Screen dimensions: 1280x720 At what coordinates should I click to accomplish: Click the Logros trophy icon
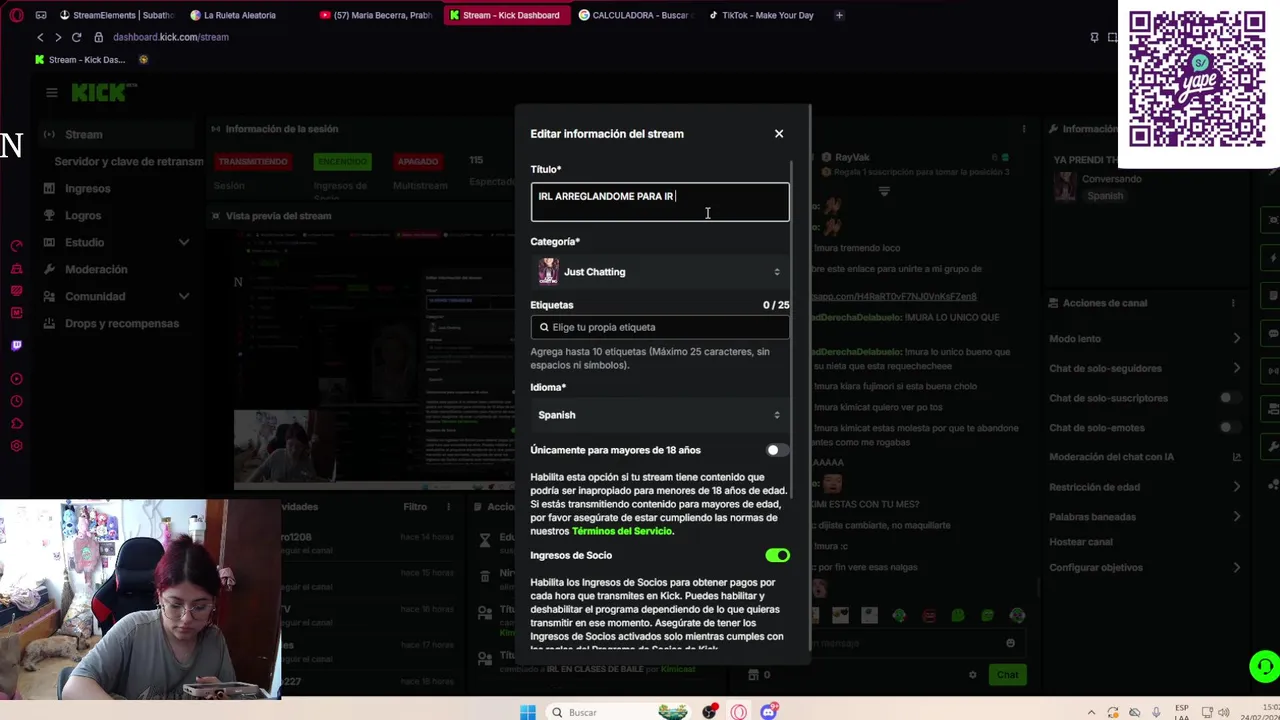click(49, 215)
